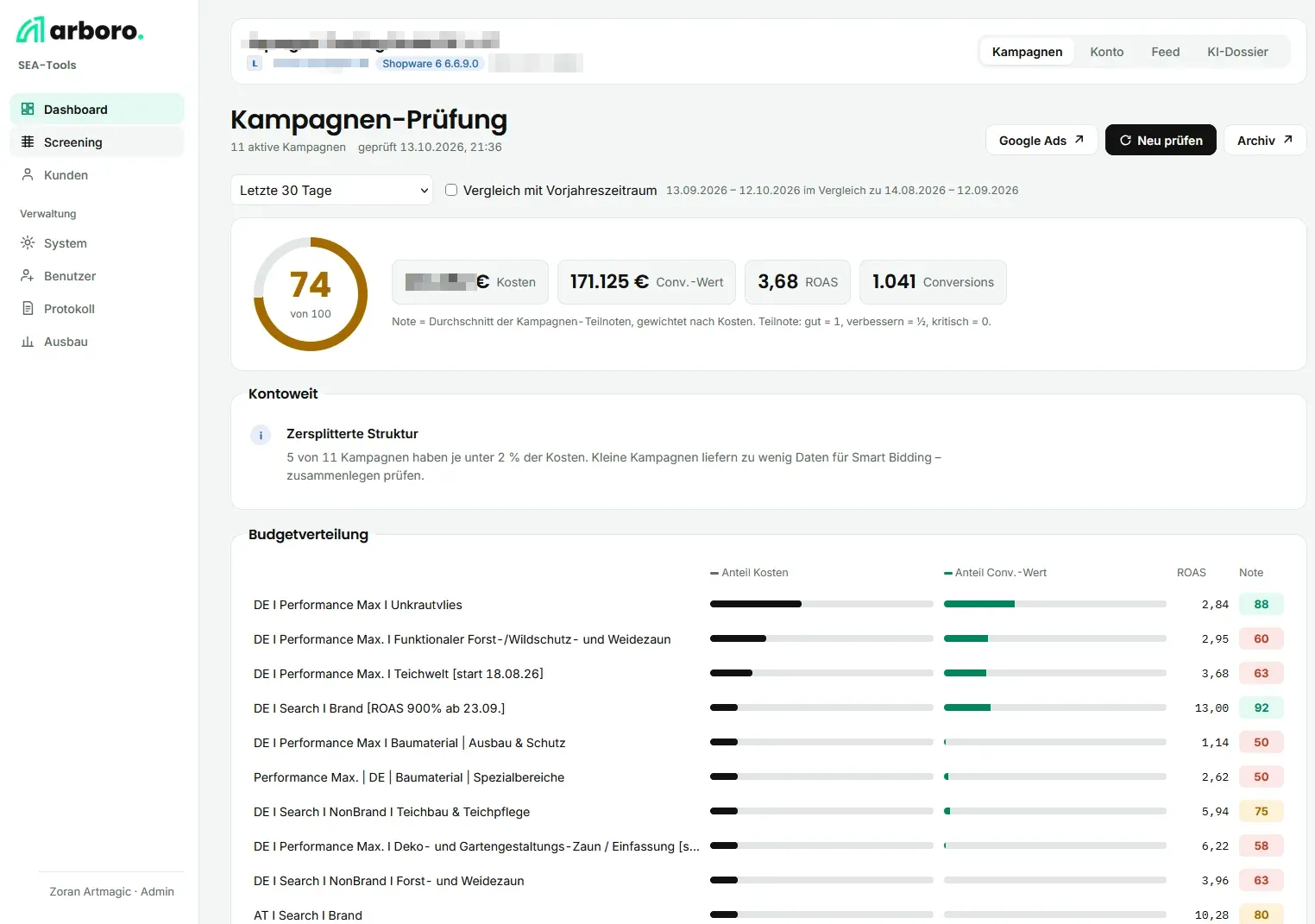Screen dimensions: 1315x924
Task: Click the Benutzer user-plus icon
Action: tap(28, 276)
